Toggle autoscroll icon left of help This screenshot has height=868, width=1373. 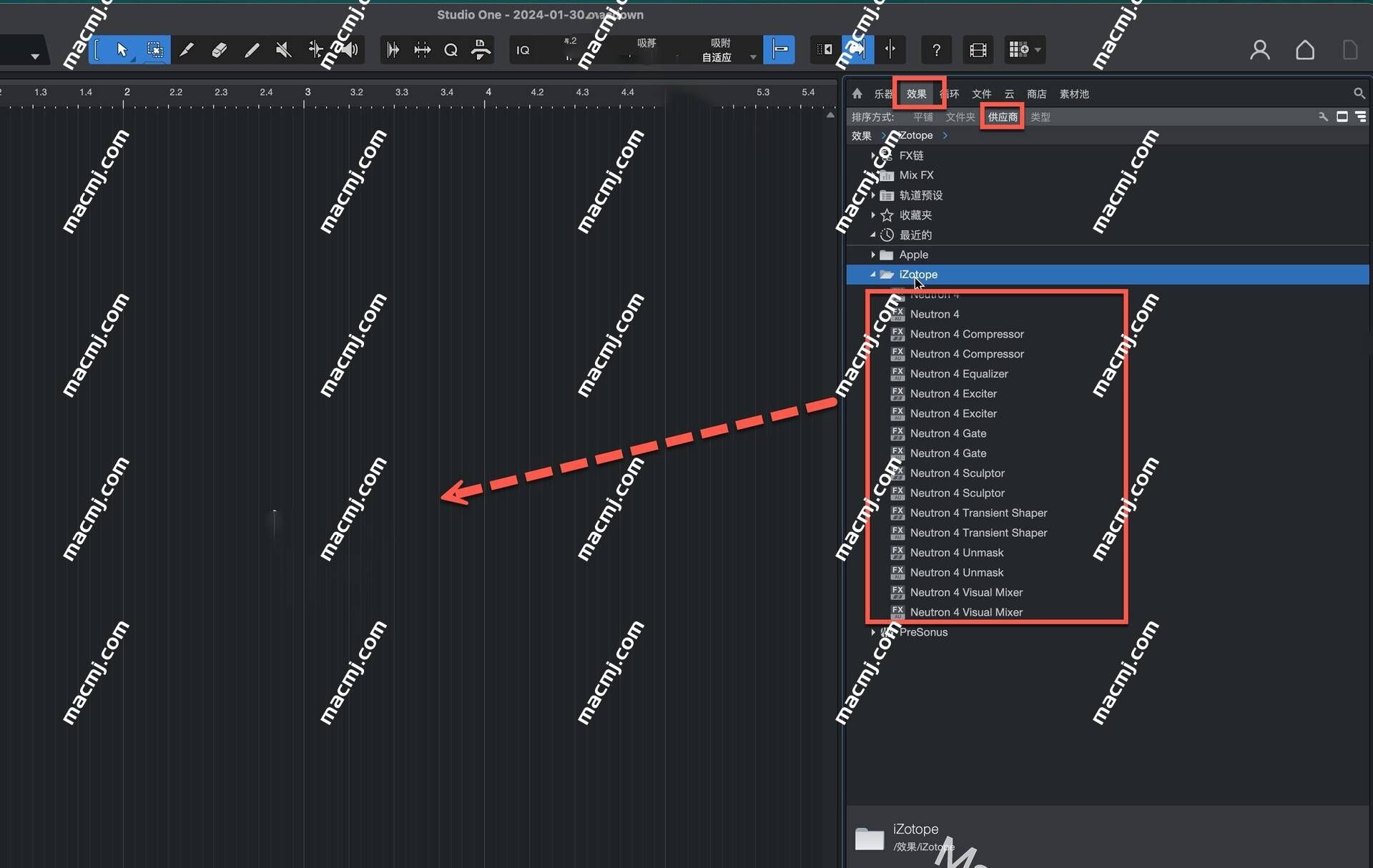(857, 49)
